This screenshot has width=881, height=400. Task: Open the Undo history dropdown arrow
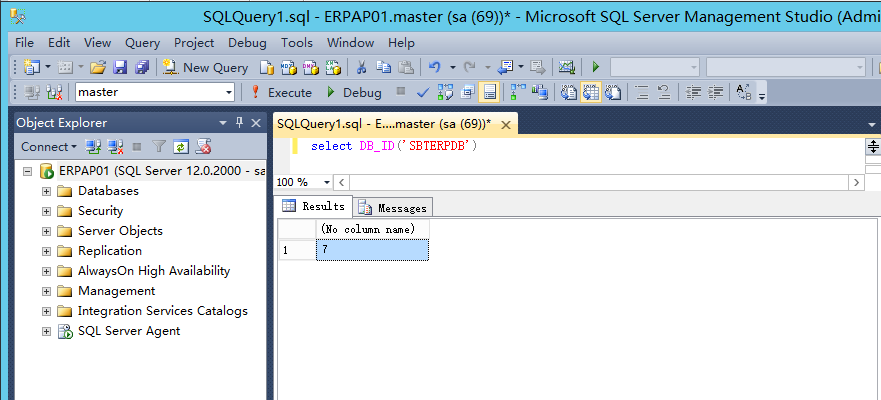click(453, 67)
